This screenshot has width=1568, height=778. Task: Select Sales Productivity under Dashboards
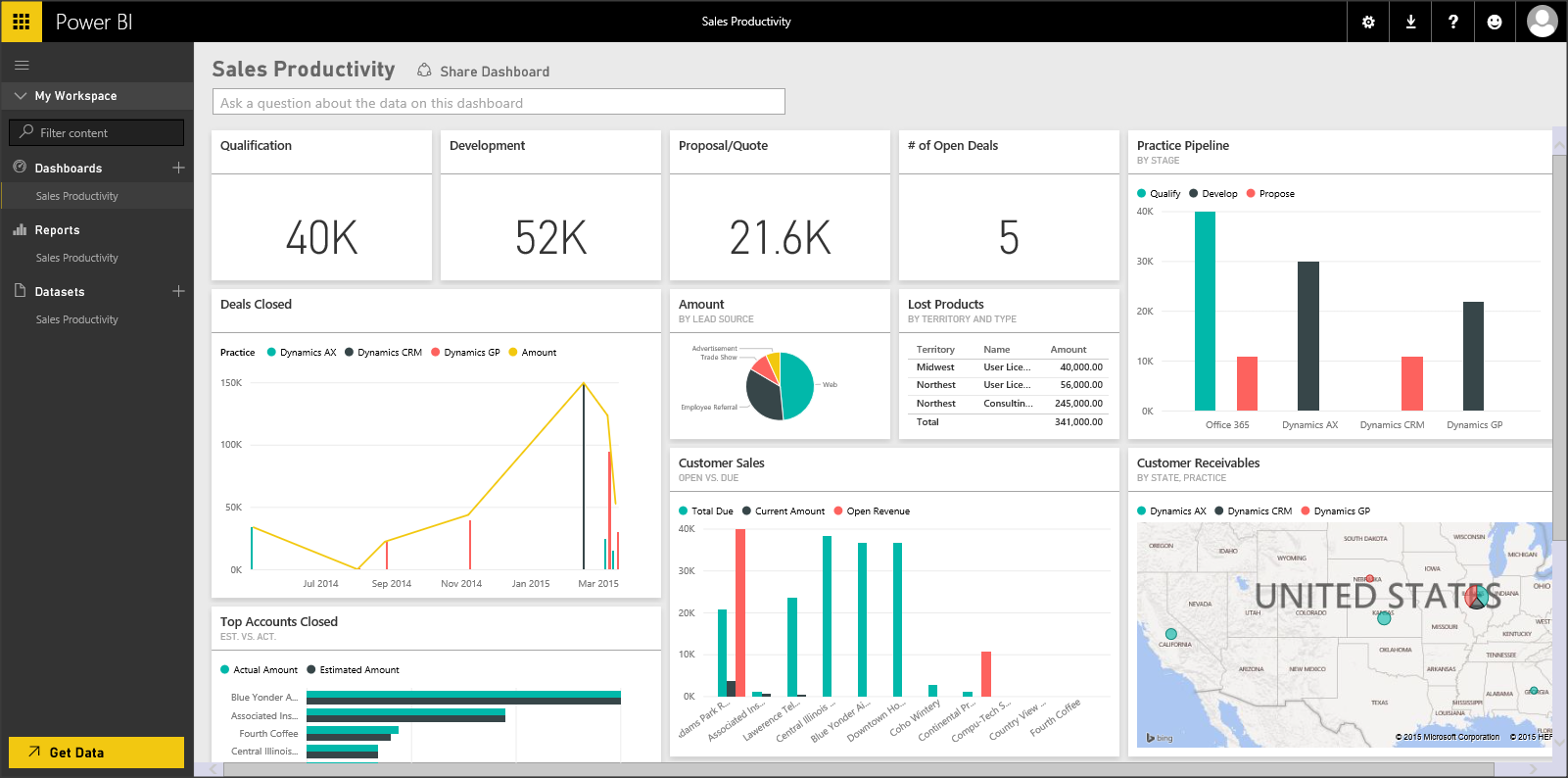pos(76,196)
